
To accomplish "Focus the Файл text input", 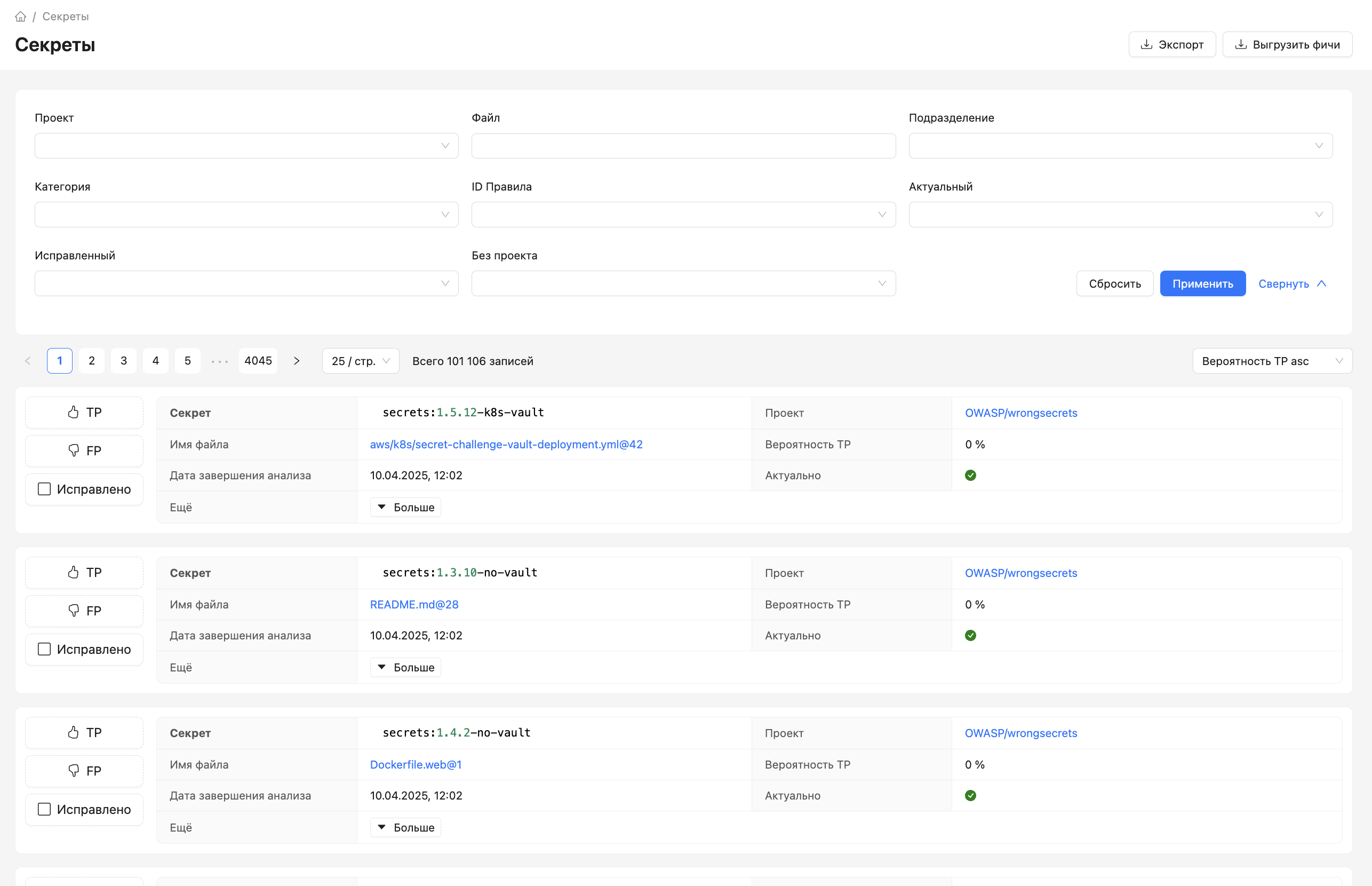I will coord(683,146).
